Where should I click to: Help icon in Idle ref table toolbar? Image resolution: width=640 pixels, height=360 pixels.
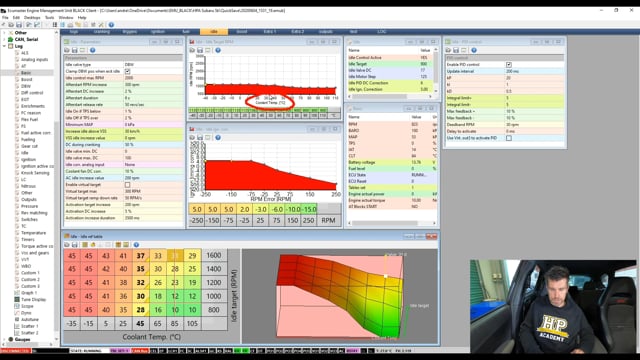click(136, 245)
